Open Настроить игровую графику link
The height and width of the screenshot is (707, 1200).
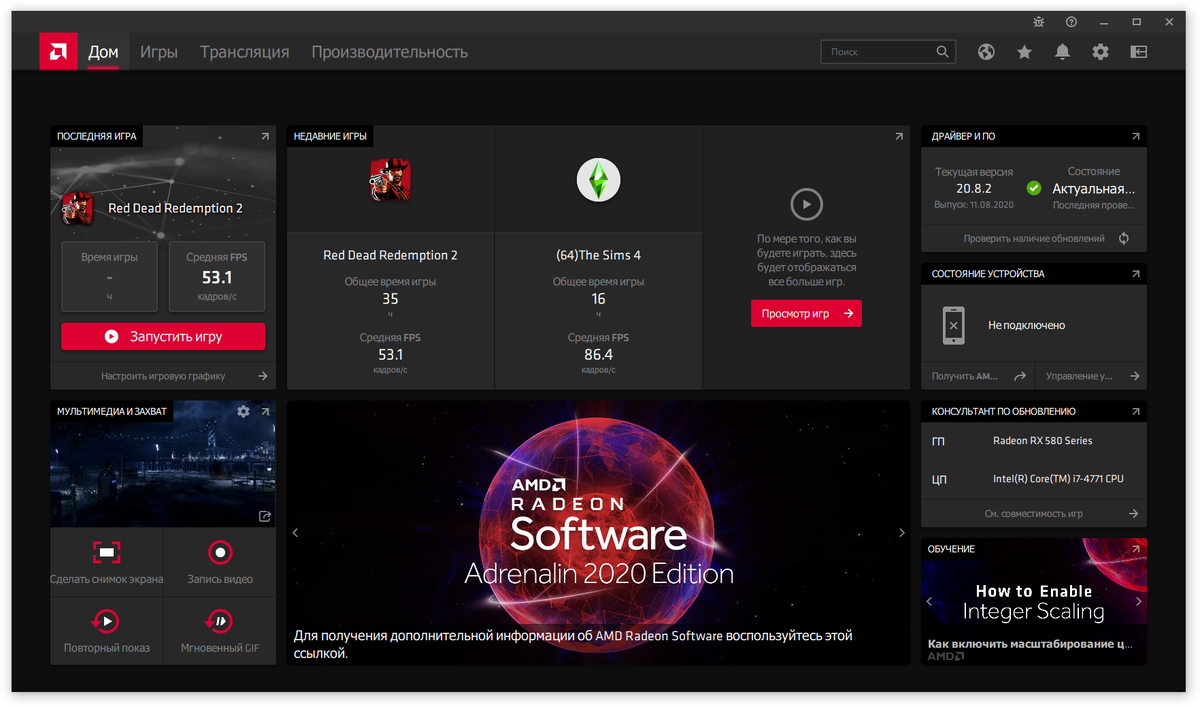click(163, 376)
